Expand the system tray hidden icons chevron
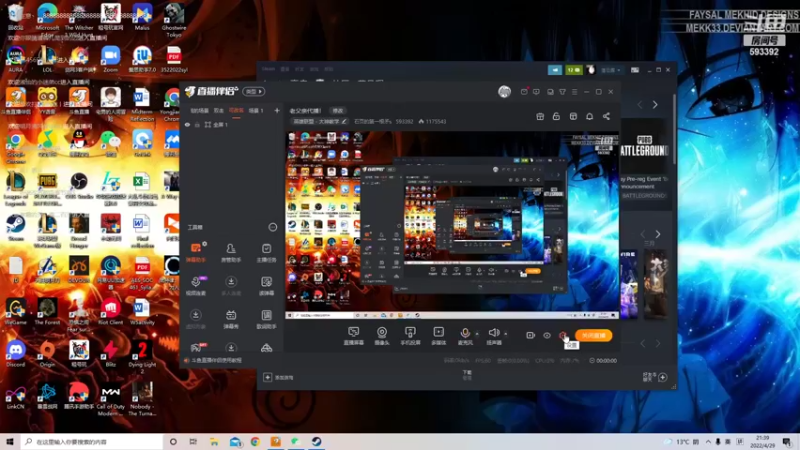 tap(708, 442)
